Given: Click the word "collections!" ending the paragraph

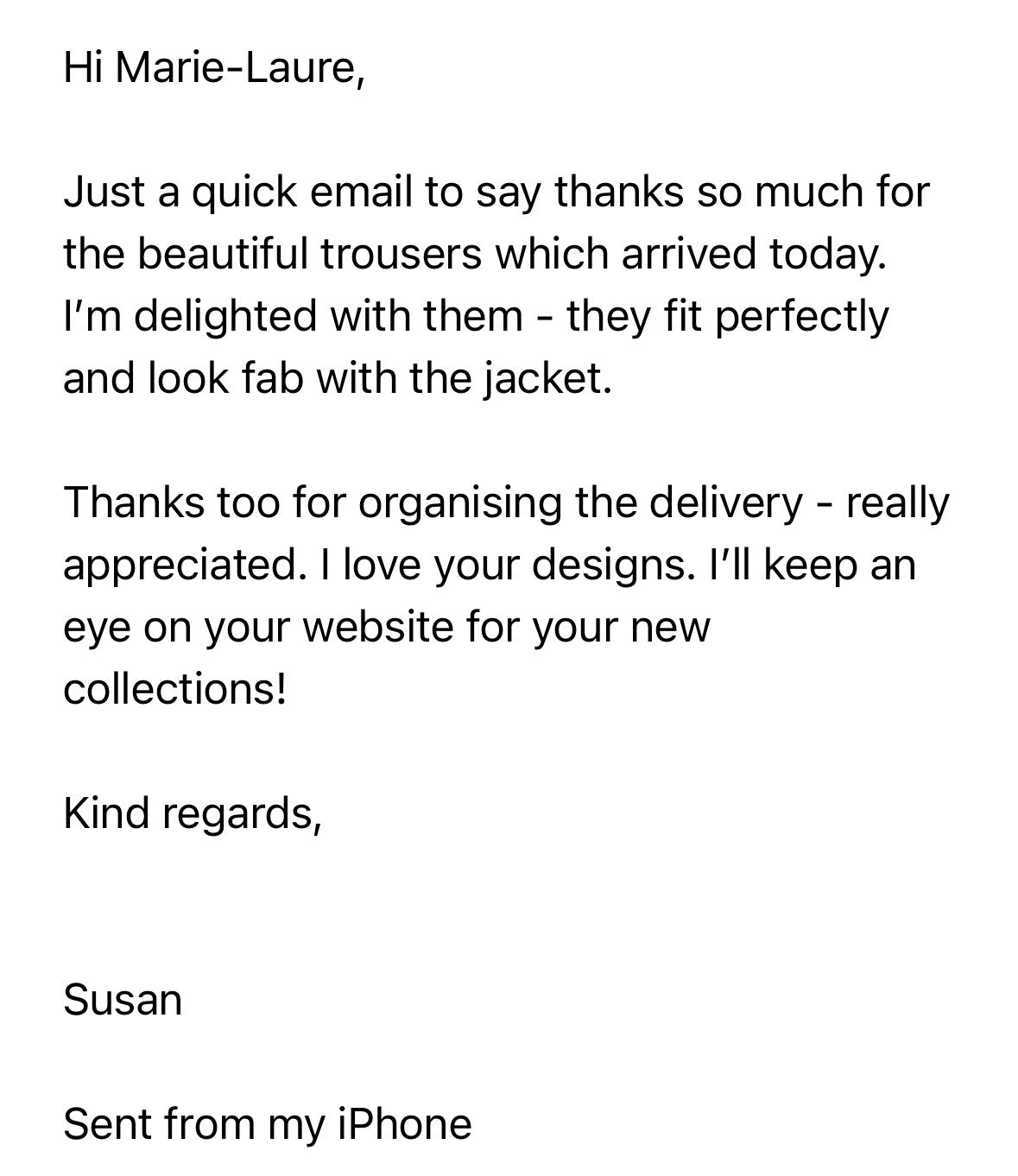Looking at the screenshot, I should (x=174, y=689).
